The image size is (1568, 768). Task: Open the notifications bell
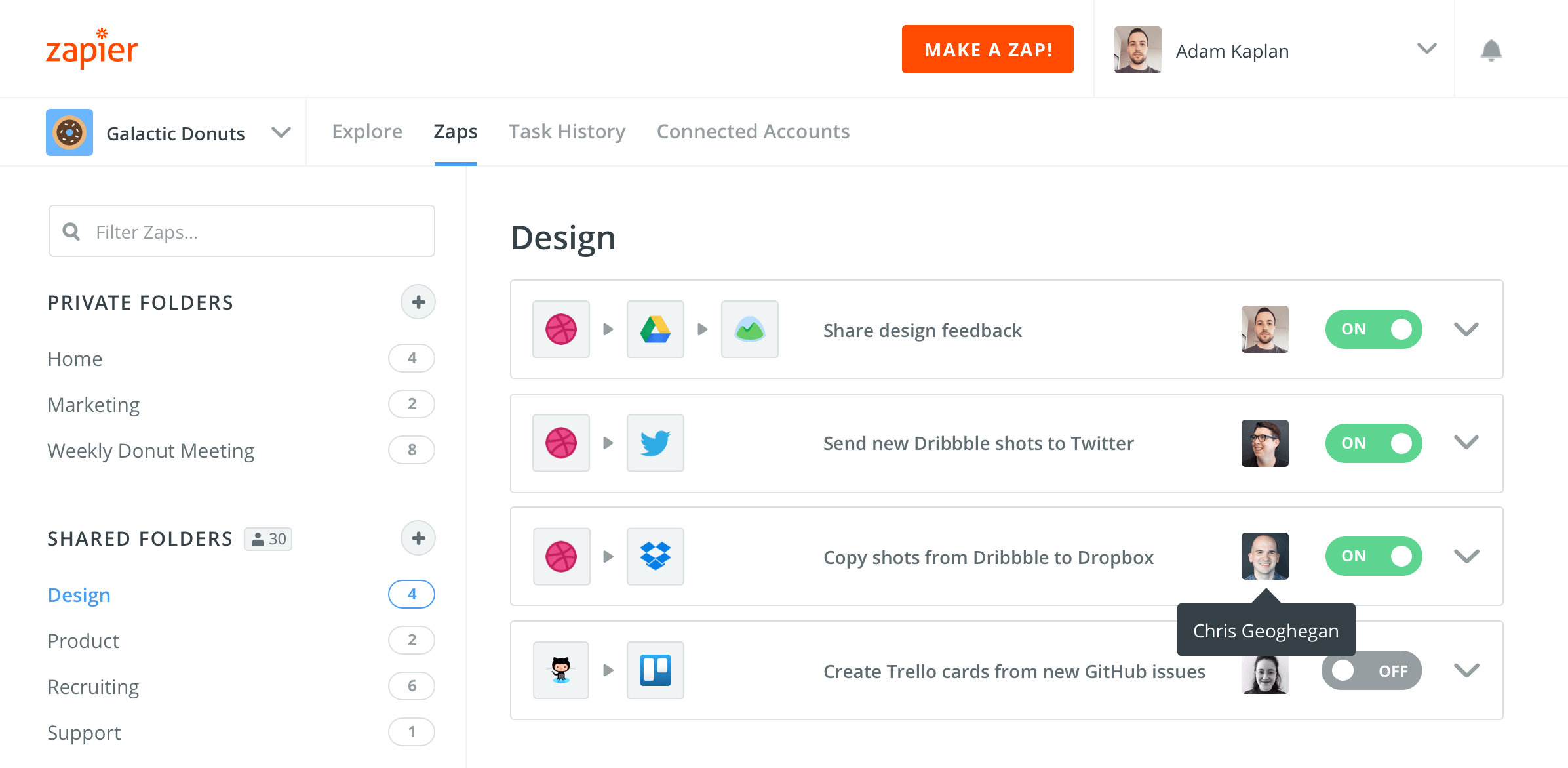(1491, 51)
